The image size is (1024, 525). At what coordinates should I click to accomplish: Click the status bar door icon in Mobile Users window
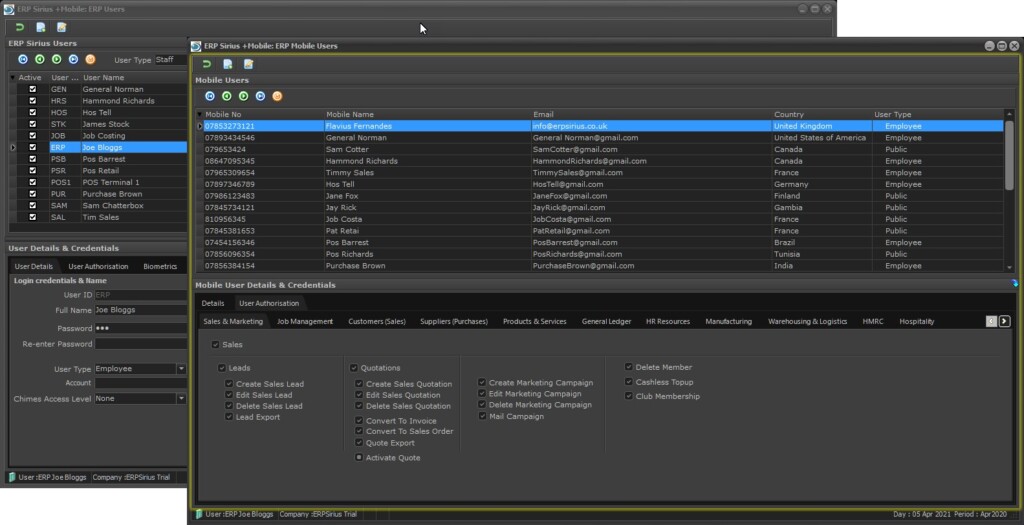199,514
